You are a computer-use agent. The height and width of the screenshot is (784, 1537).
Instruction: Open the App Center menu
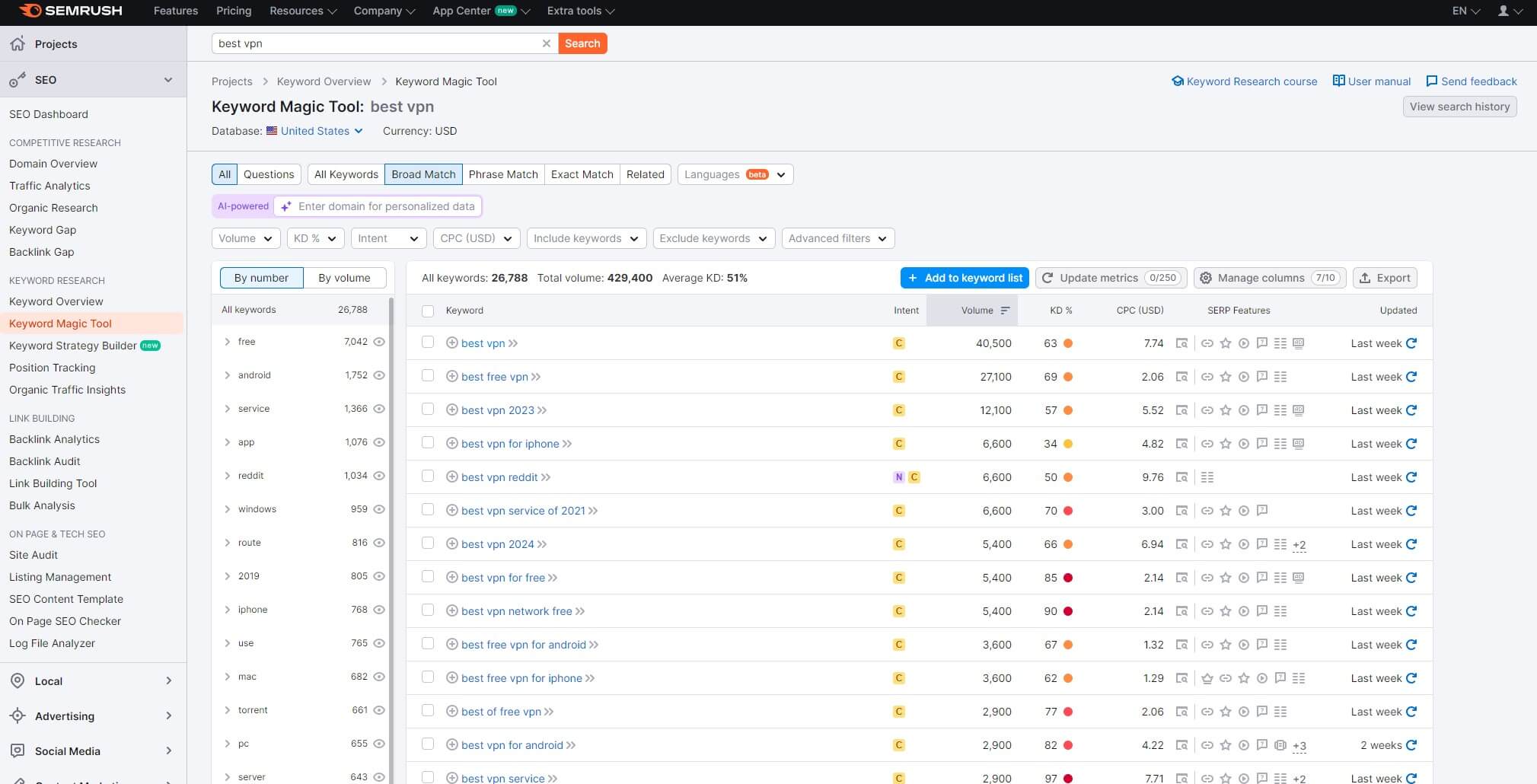click(481, 11)
